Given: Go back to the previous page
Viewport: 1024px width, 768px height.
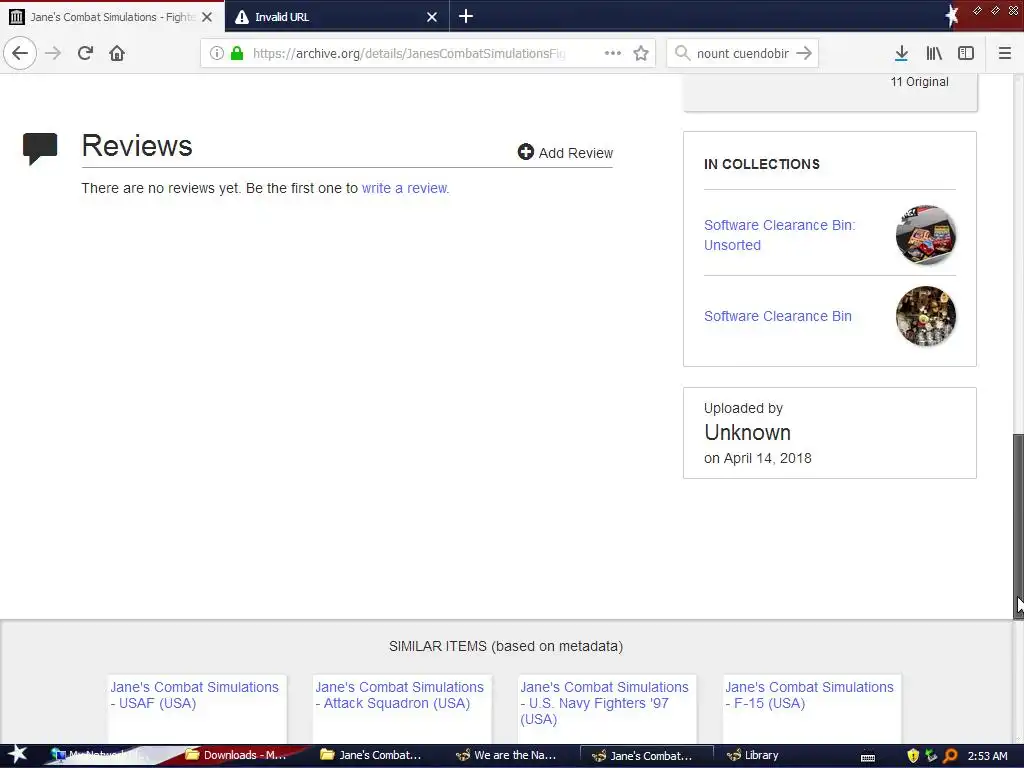Looking at the screenshot, I should (x=20, y=53).
